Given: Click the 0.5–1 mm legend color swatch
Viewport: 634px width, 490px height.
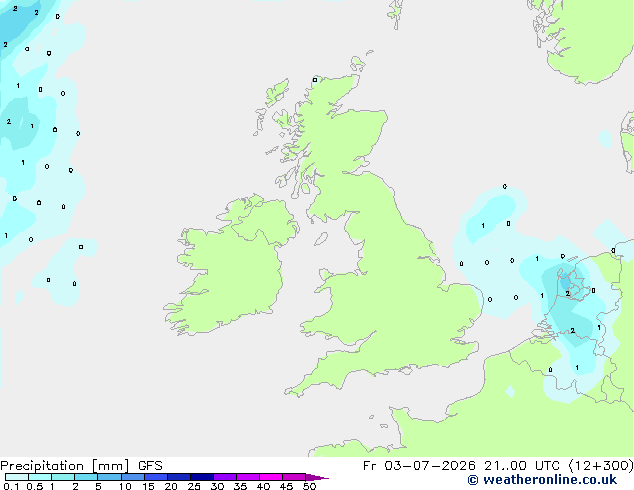Looking at the screenshot, I should [x=40, y=477].
